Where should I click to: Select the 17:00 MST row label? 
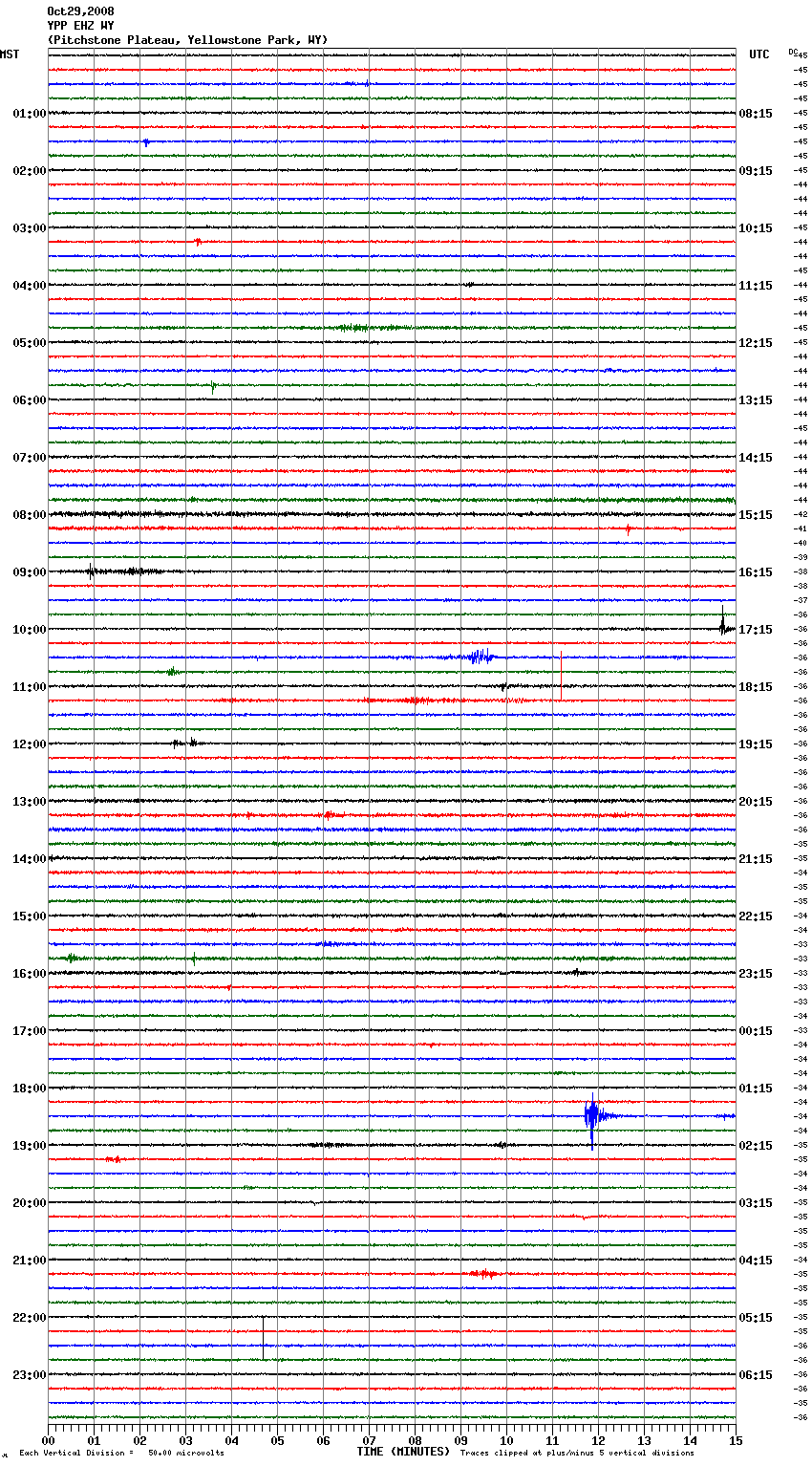coord(30,1031)
